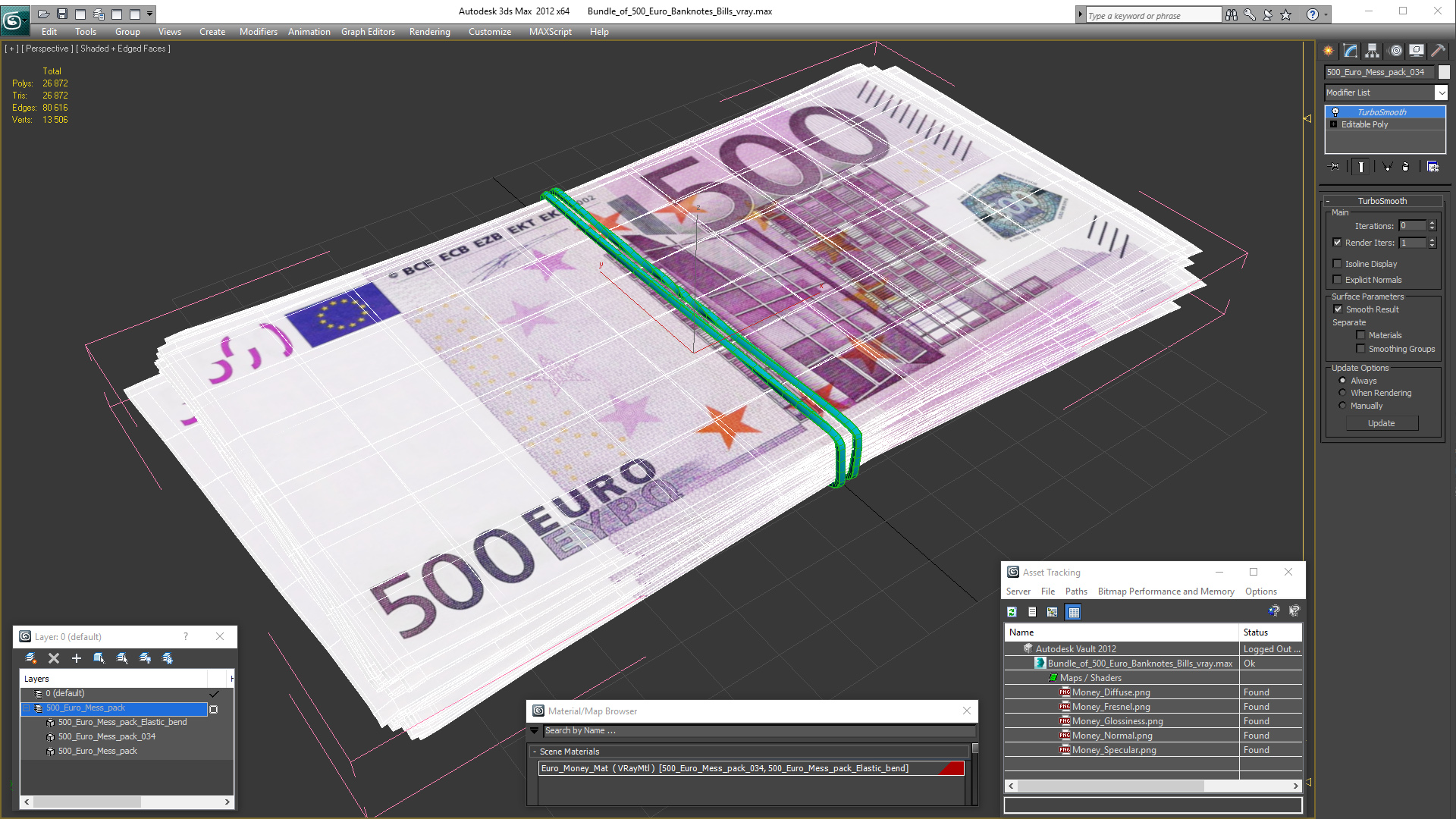Open the Modify command panel tab

pos(1351,51)
